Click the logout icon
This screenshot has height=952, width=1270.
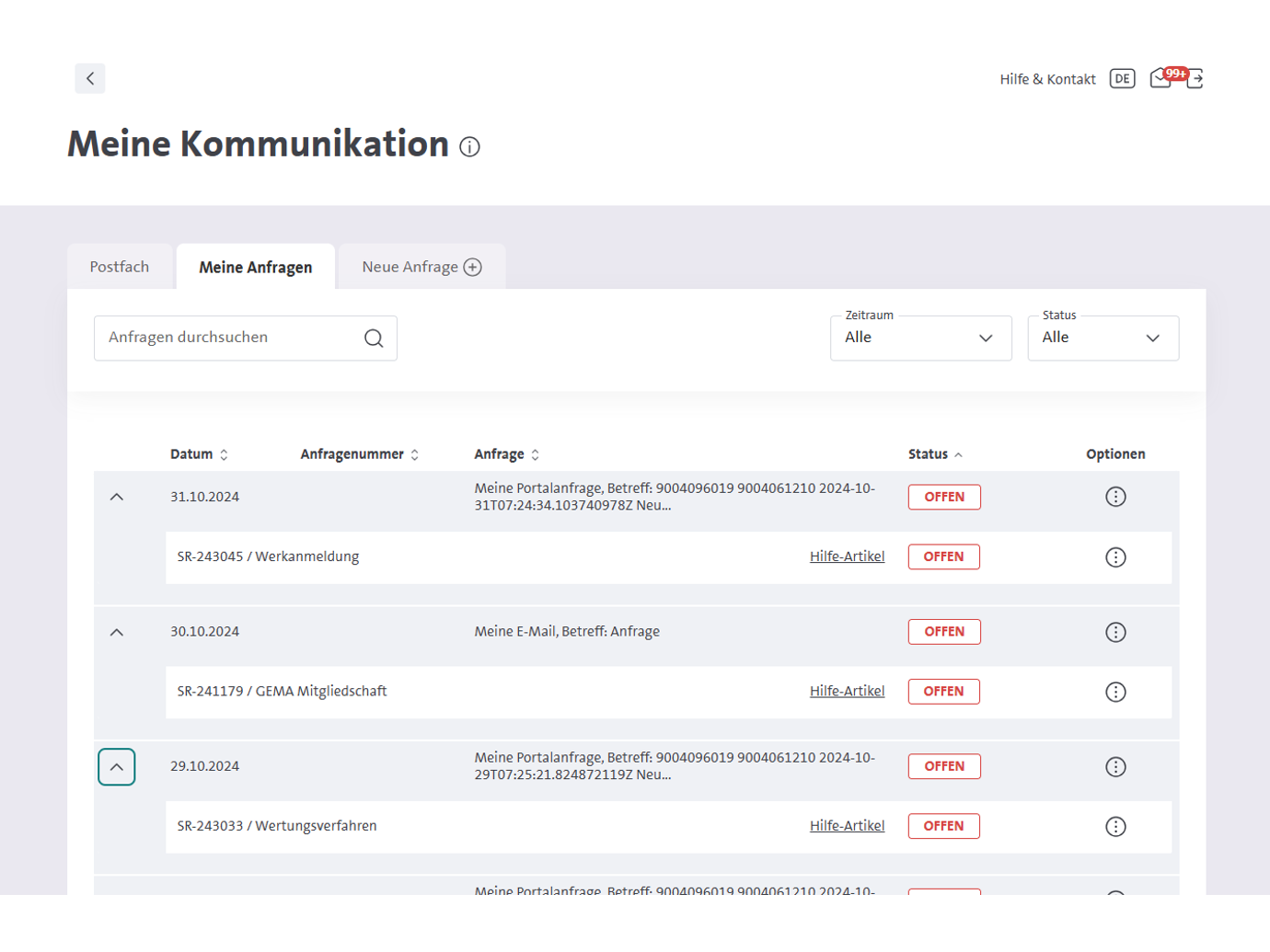[1195, 79]
